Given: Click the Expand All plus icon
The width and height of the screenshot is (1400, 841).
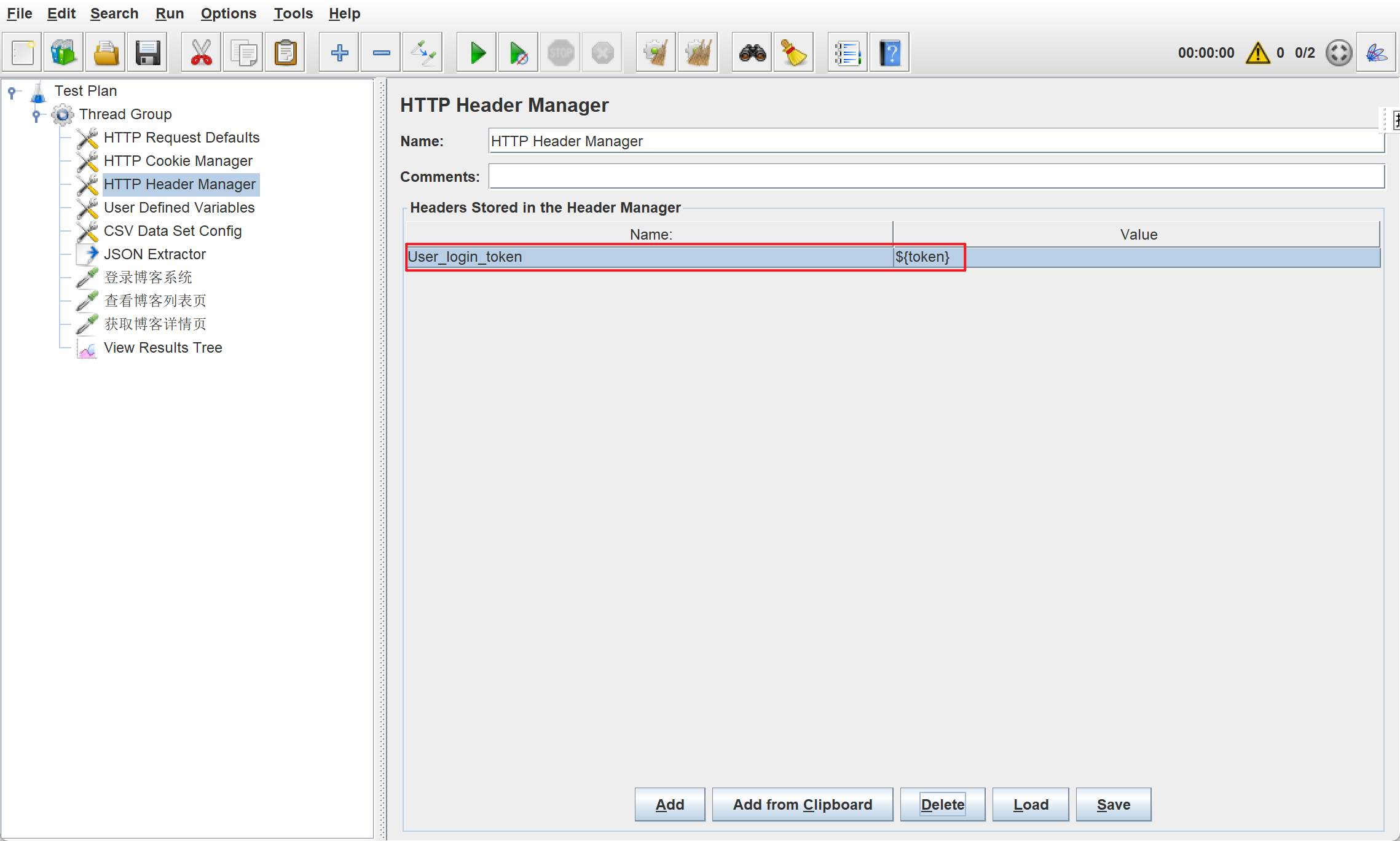Looking at the screenshot, I should tap(339, 53).
